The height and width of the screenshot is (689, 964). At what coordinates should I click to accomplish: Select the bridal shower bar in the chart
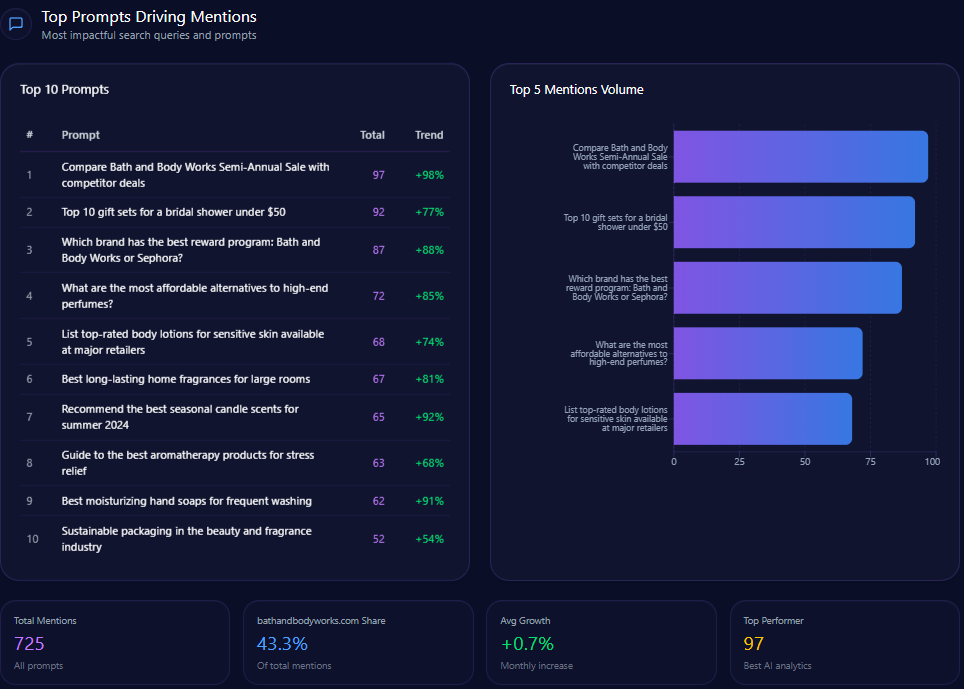click(794, 222)
